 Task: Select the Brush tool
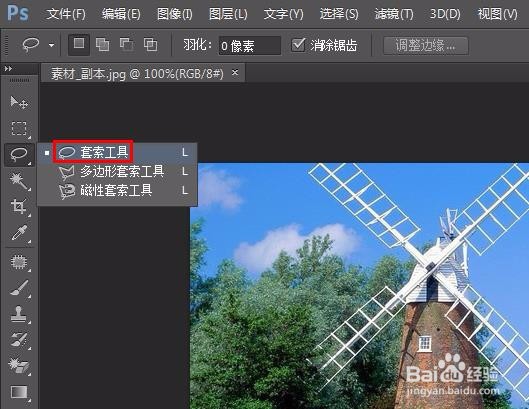coord(19,288)
